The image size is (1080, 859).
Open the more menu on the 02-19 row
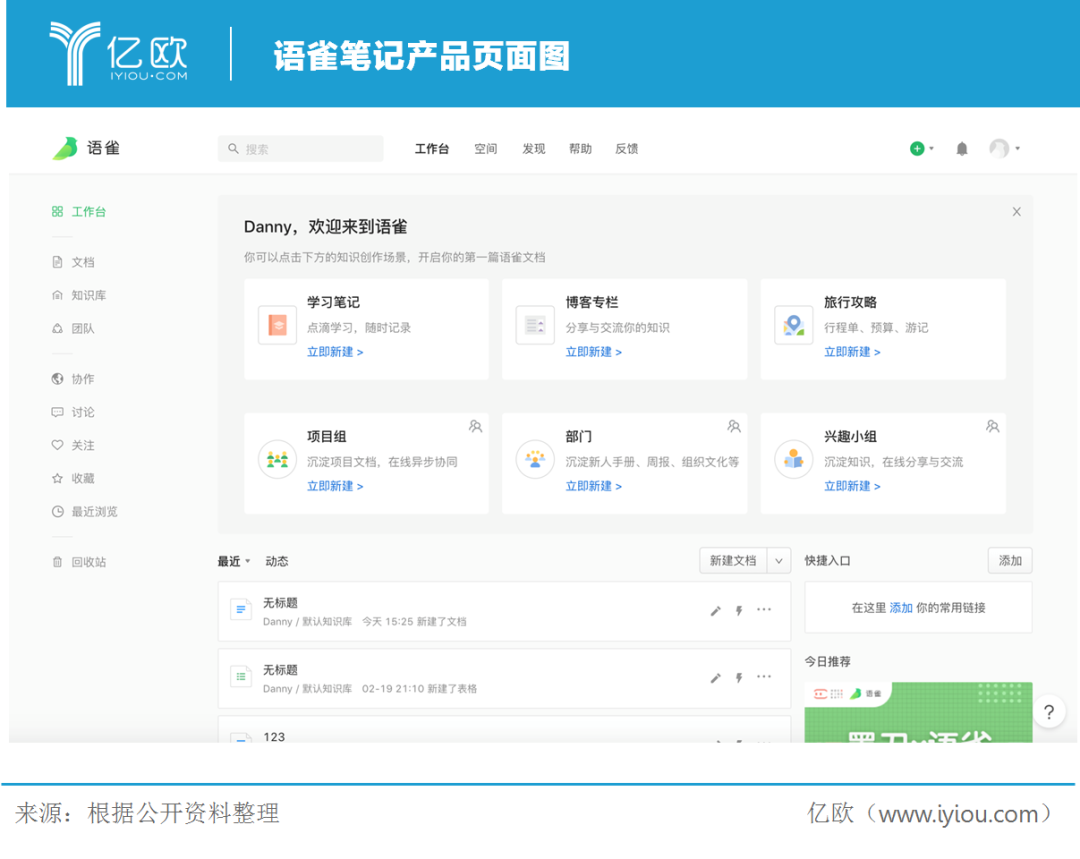coord(764,676)
